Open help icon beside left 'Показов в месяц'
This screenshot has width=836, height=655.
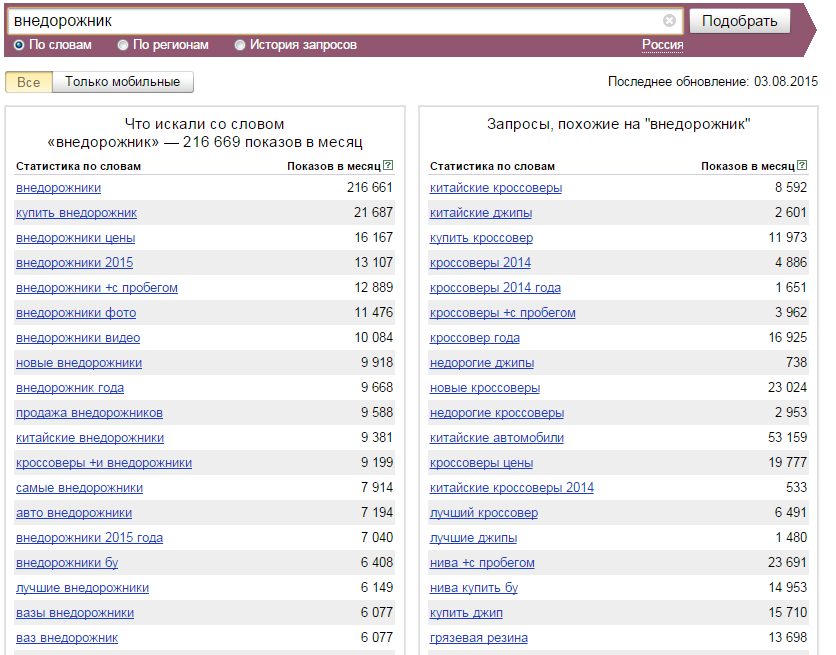pos(388,165)
